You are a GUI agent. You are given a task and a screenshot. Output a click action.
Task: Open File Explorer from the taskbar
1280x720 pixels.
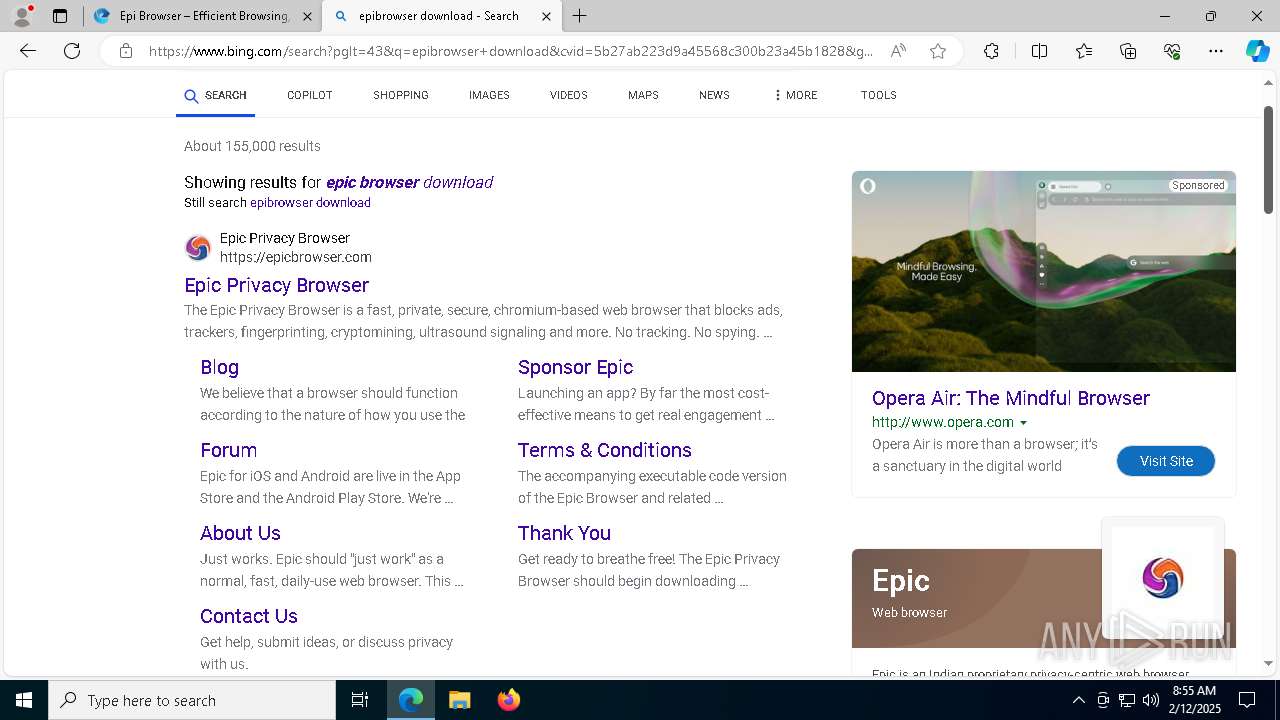point(459,700)
